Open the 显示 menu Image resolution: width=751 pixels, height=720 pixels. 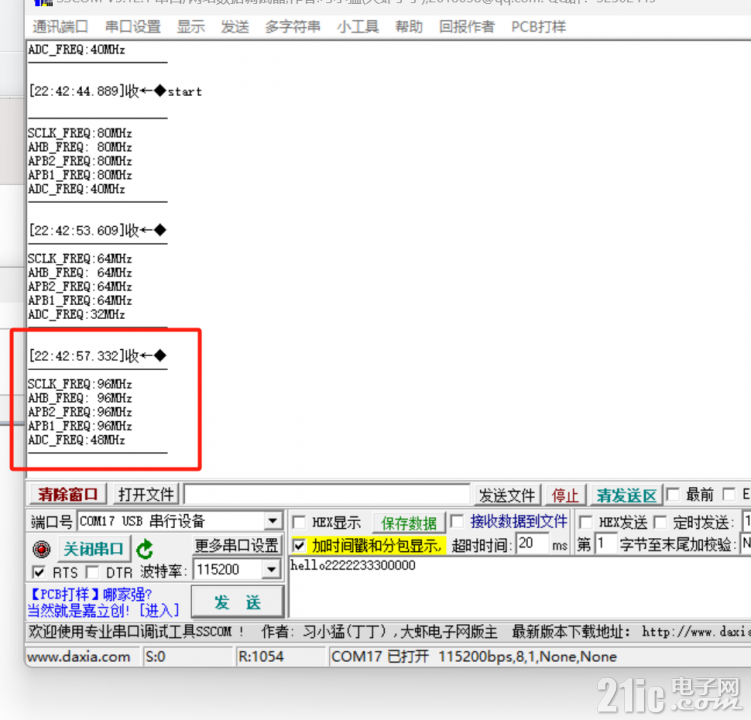tap(191, 26)
